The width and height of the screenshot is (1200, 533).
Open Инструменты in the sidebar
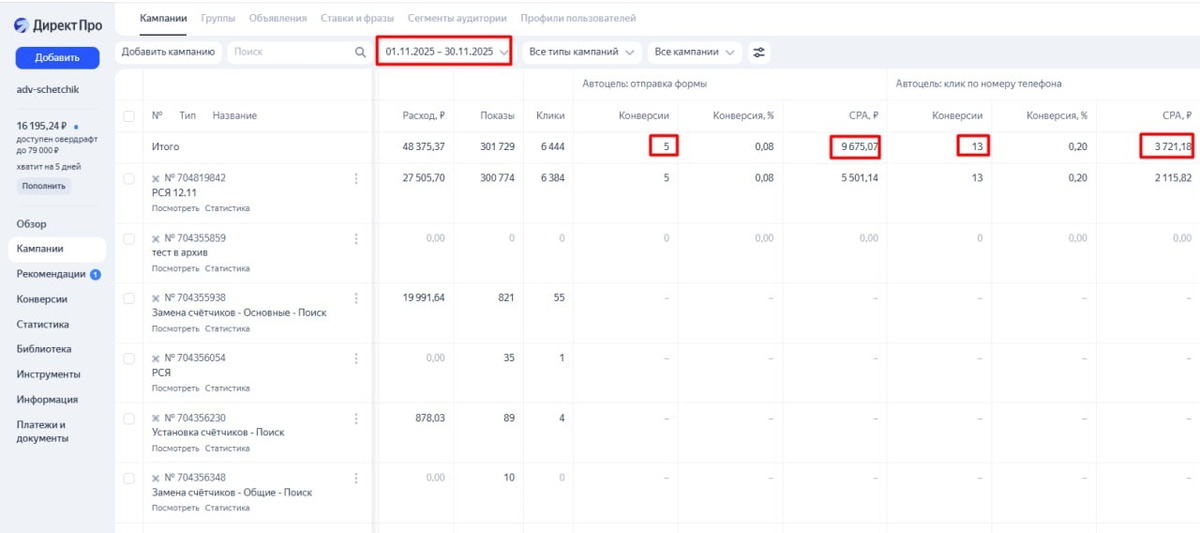[48, 374]
